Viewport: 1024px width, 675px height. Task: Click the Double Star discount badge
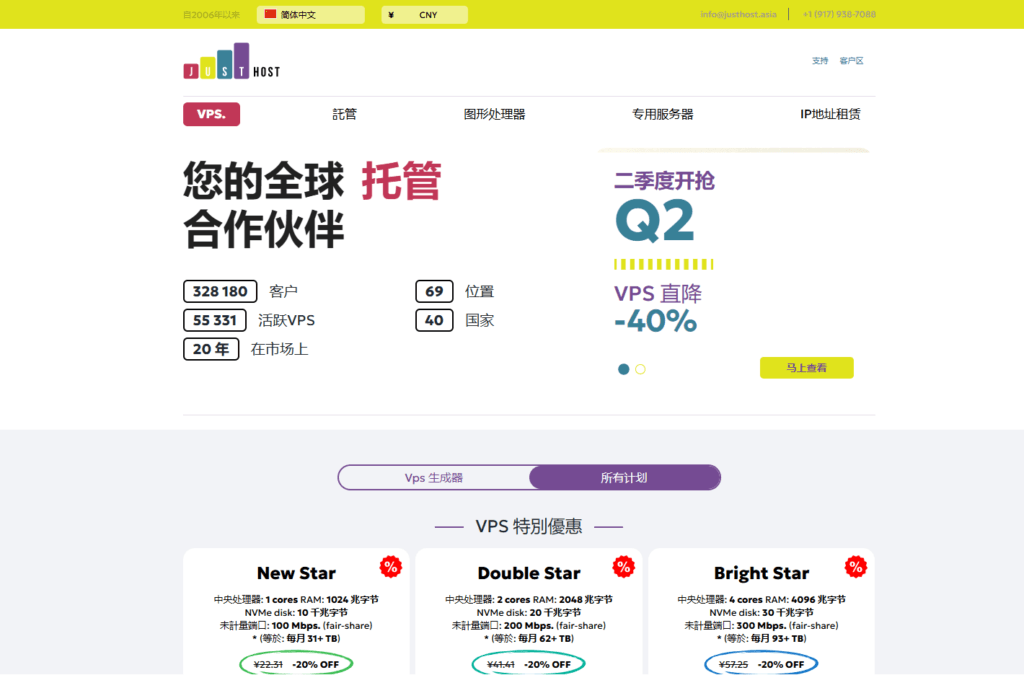click(624, 567)
